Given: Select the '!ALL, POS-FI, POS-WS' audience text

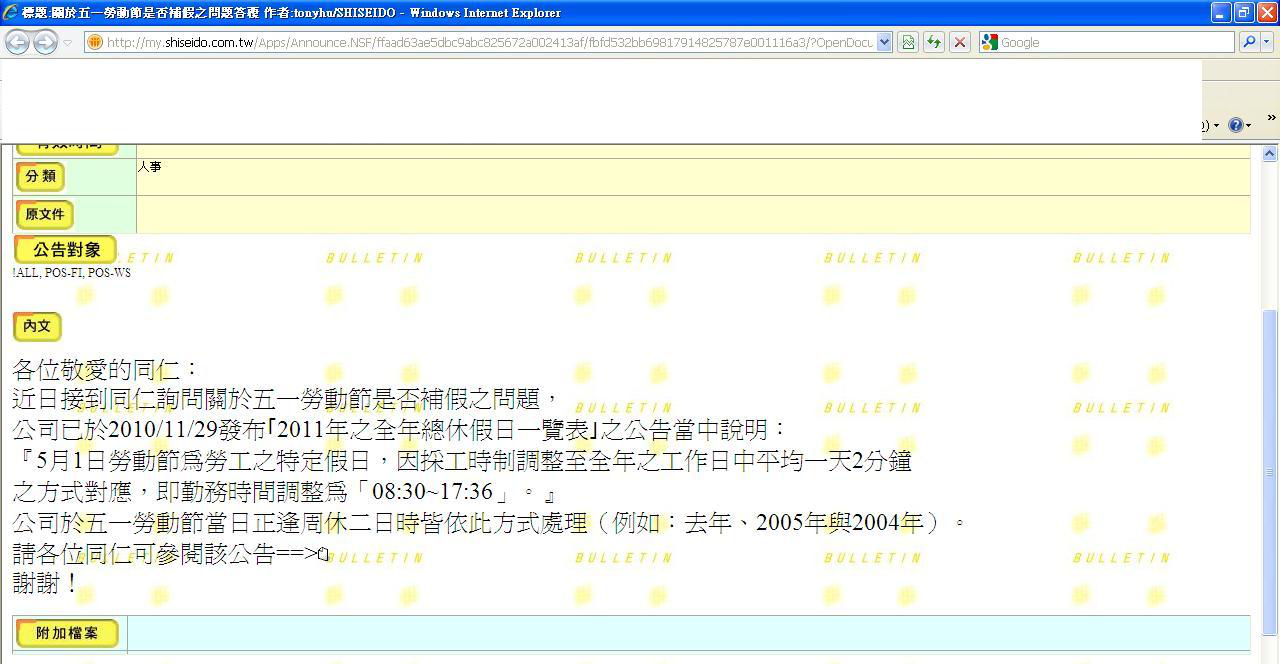Looking at the screenshot, I should pos(72,273).
